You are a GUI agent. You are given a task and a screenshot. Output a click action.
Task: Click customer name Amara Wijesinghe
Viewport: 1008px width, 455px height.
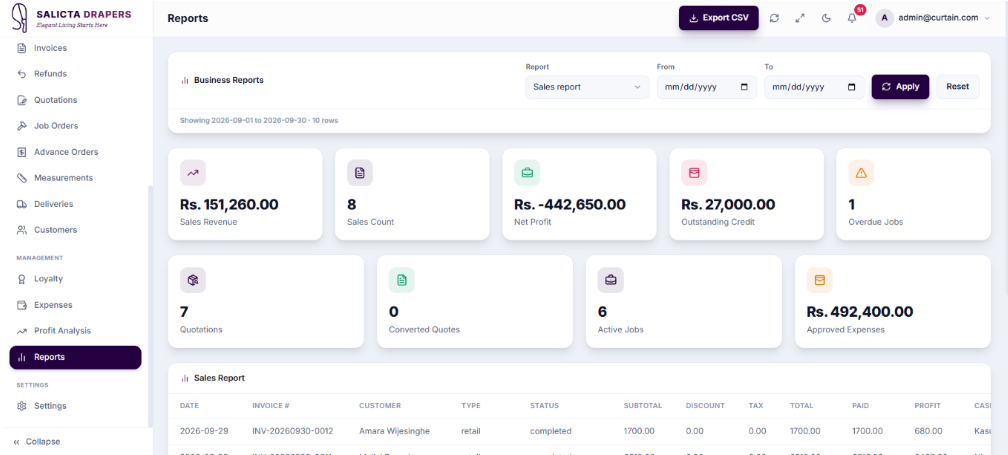394,431
